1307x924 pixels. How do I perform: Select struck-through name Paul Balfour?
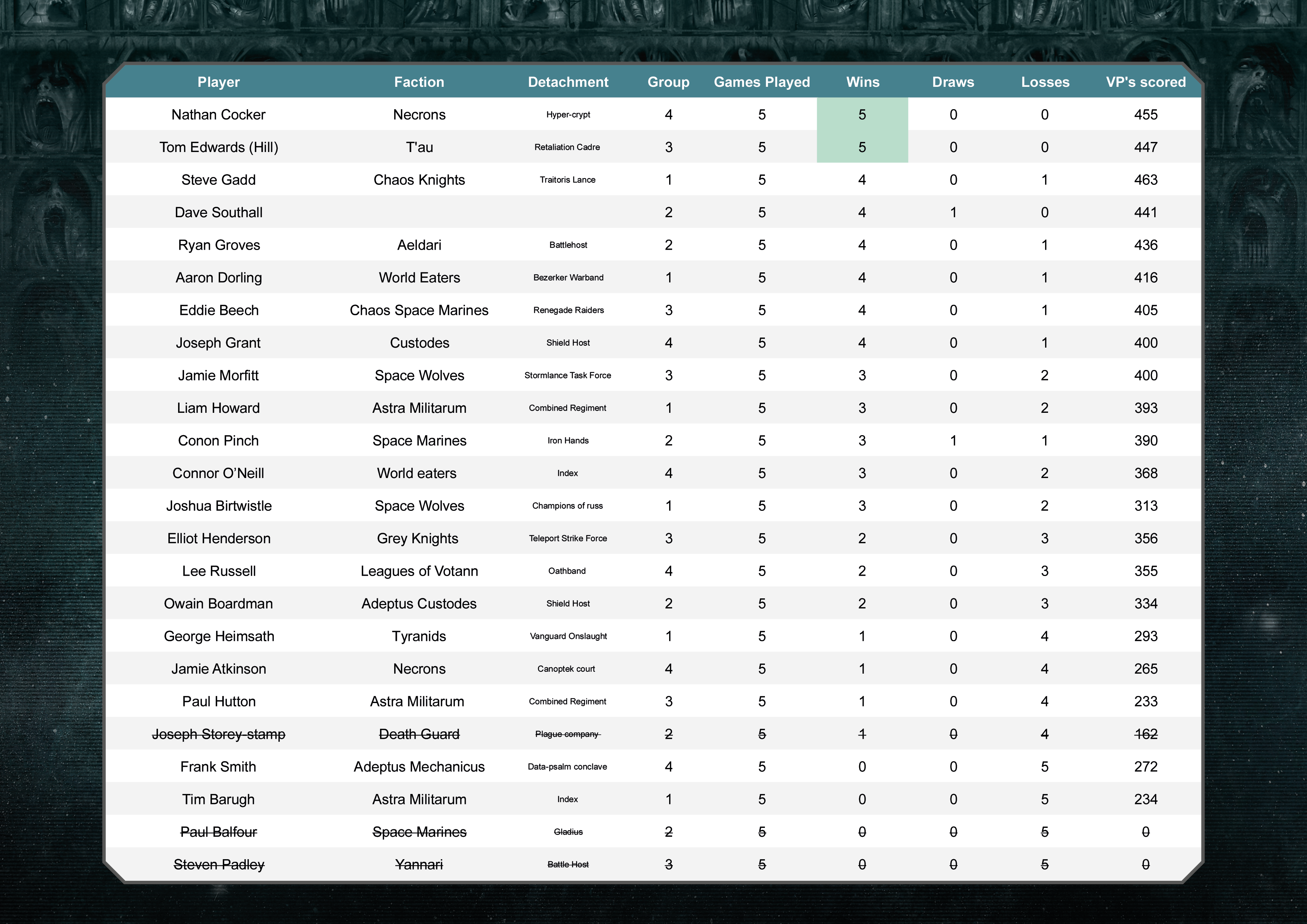click(219, 832)
